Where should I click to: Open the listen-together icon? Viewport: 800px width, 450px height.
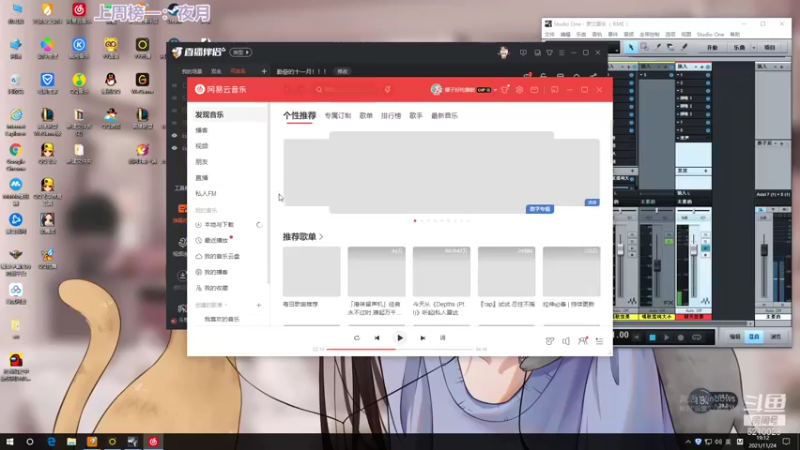point(583,341)
